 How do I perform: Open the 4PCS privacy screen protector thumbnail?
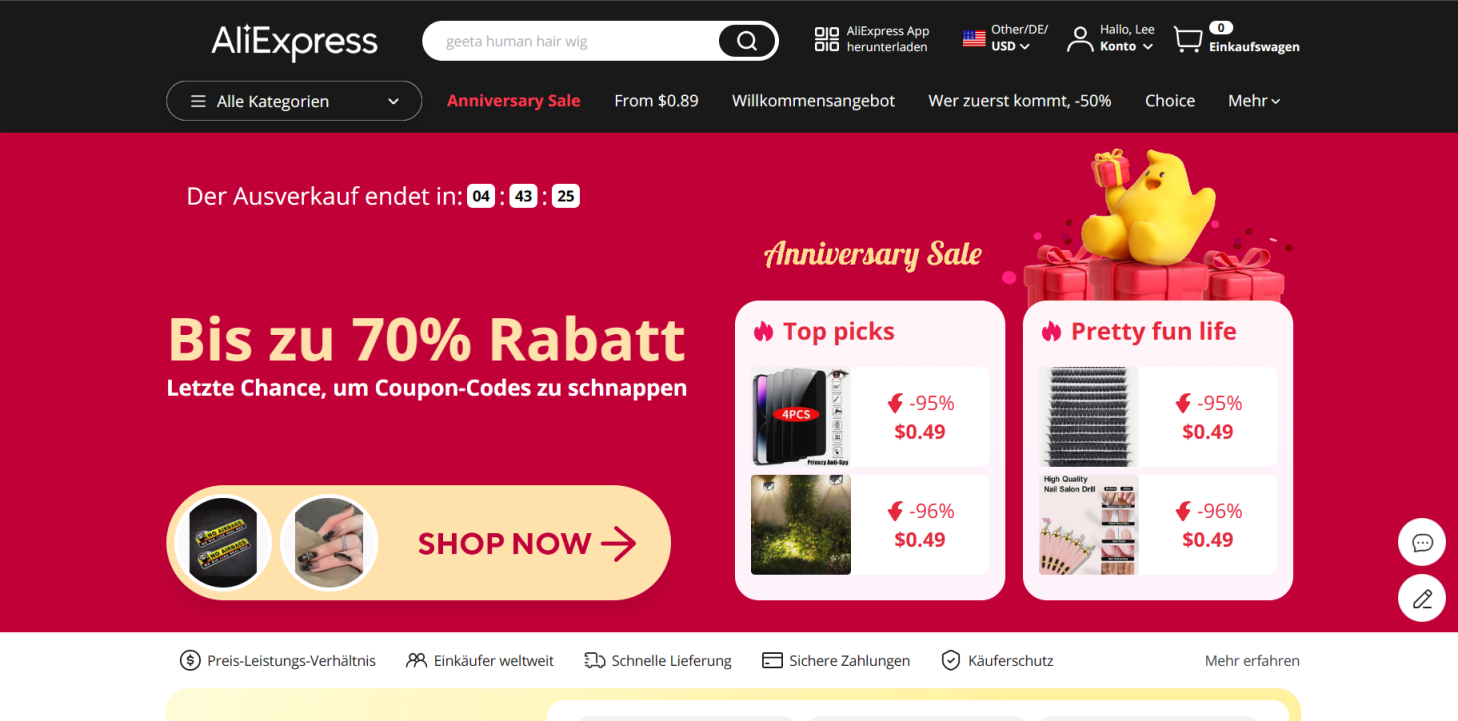point(801,417)
